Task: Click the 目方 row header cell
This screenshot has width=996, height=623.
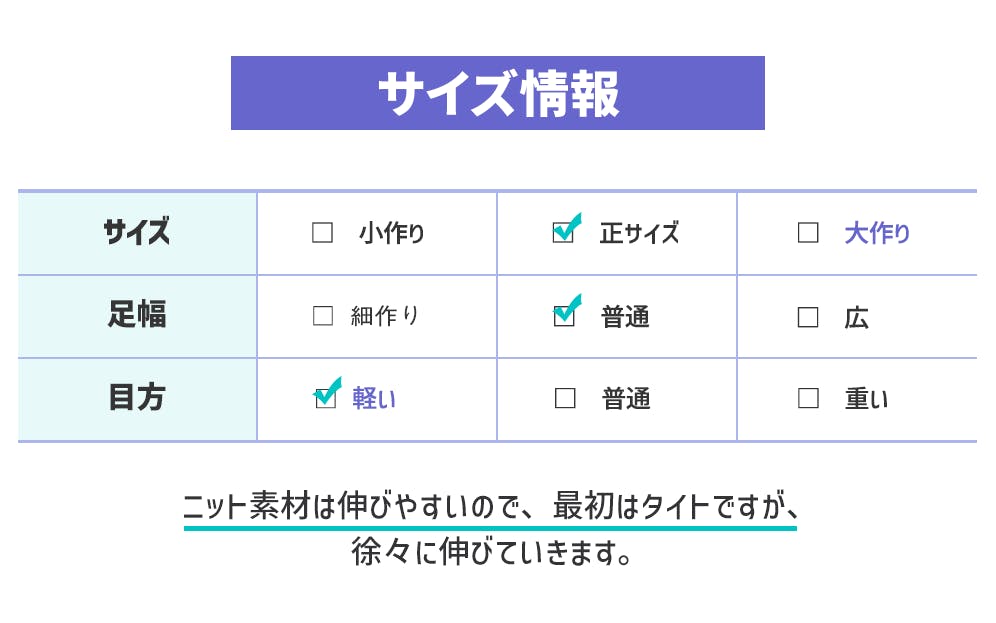Action: 137,398
